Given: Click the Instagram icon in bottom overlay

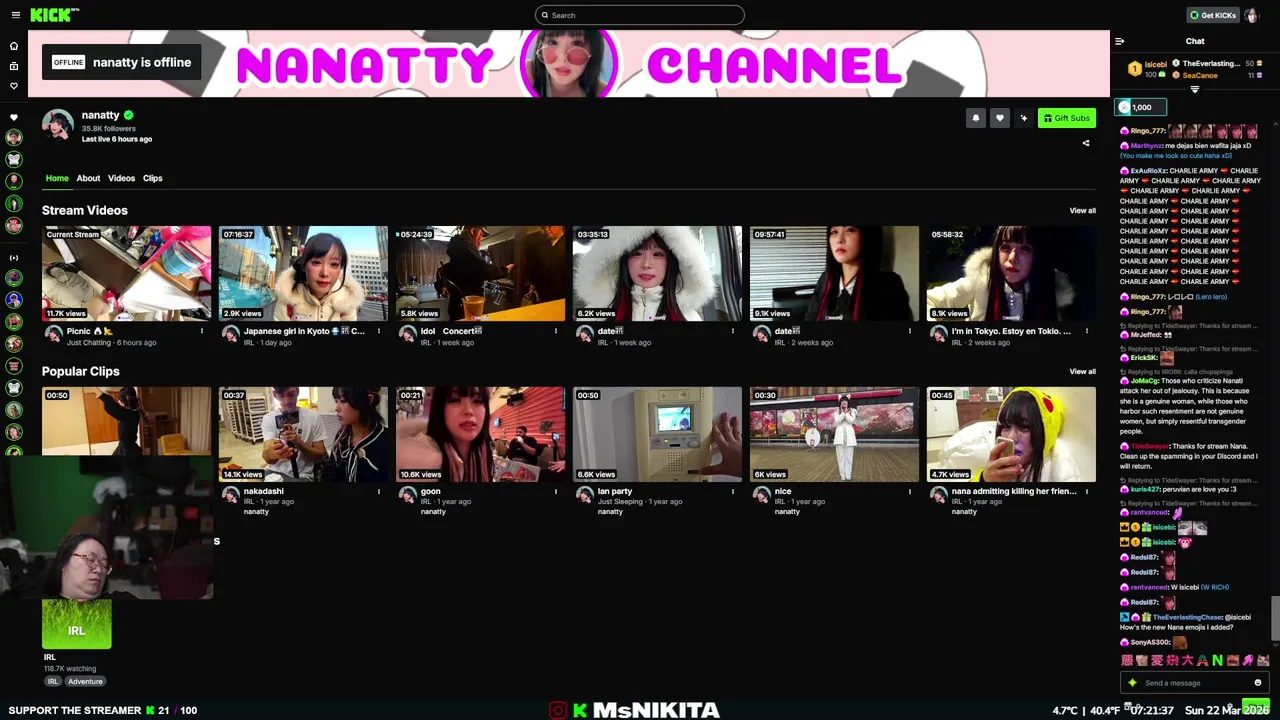Looking at the screenshot, I should pyautogui.click(x=558, y=710).
